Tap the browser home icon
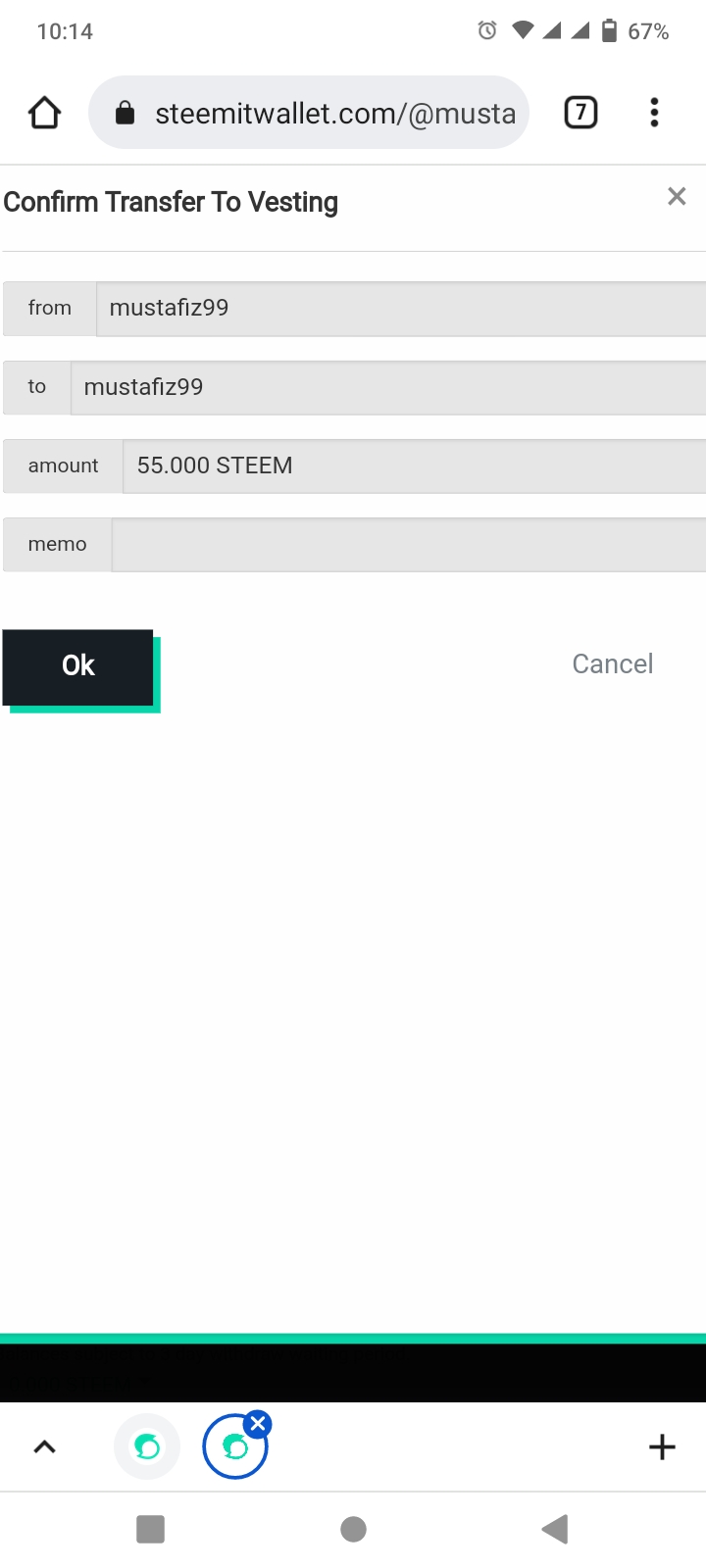 click(44, 113)
